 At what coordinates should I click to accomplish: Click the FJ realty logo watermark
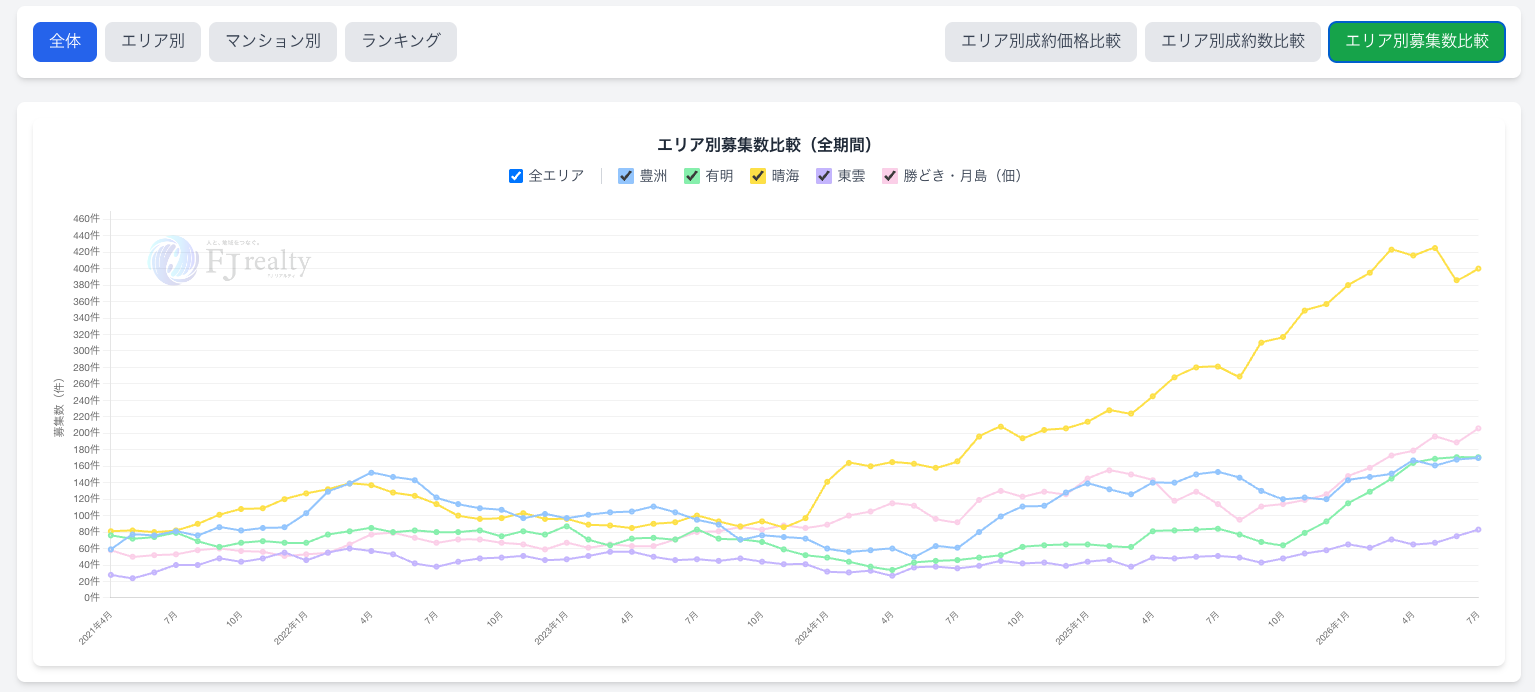pos(230,260)
